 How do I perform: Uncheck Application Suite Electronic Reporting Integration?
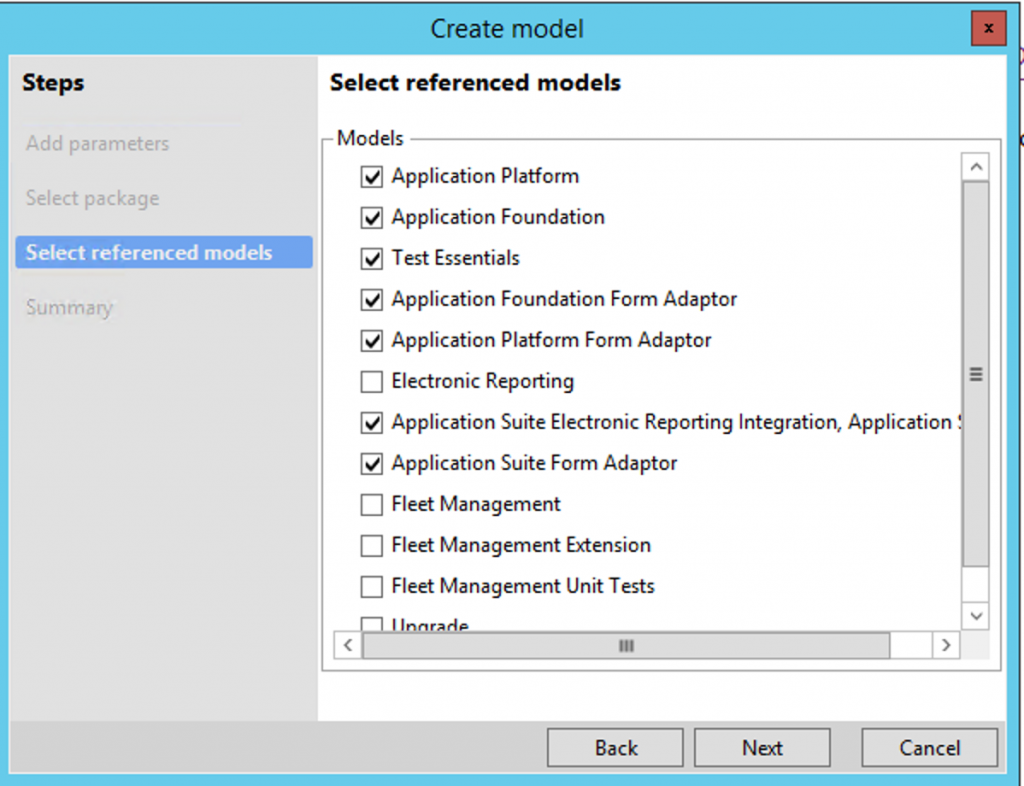coord(371,422)
